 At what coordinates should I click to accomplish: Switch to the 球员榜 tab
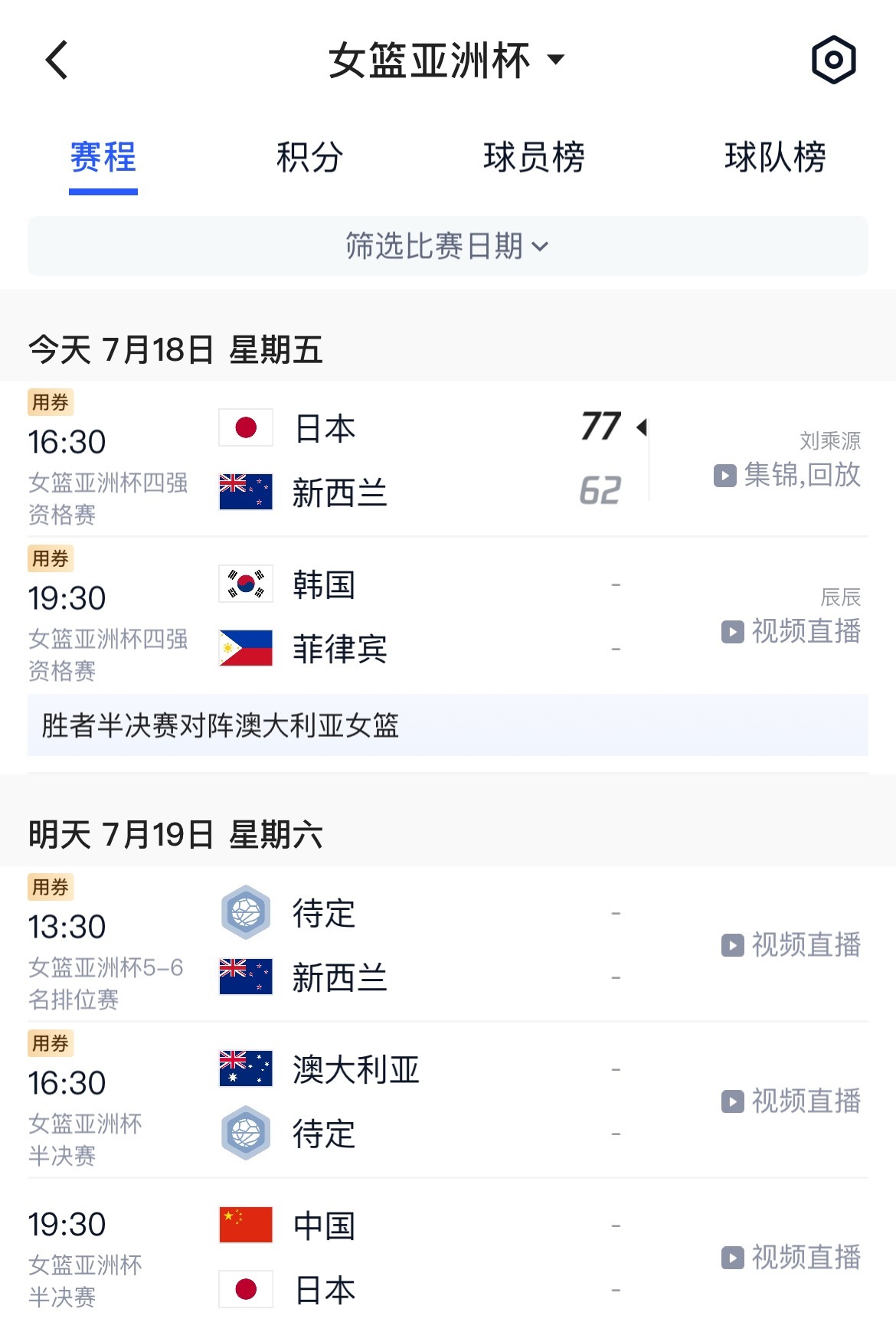point(534,158)
